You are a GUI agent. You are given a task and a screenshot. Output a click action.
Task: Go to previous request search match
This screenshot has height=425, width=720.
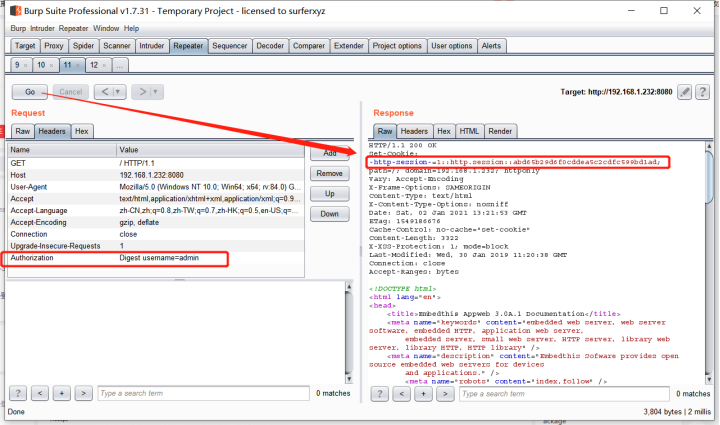pos(40,393)
